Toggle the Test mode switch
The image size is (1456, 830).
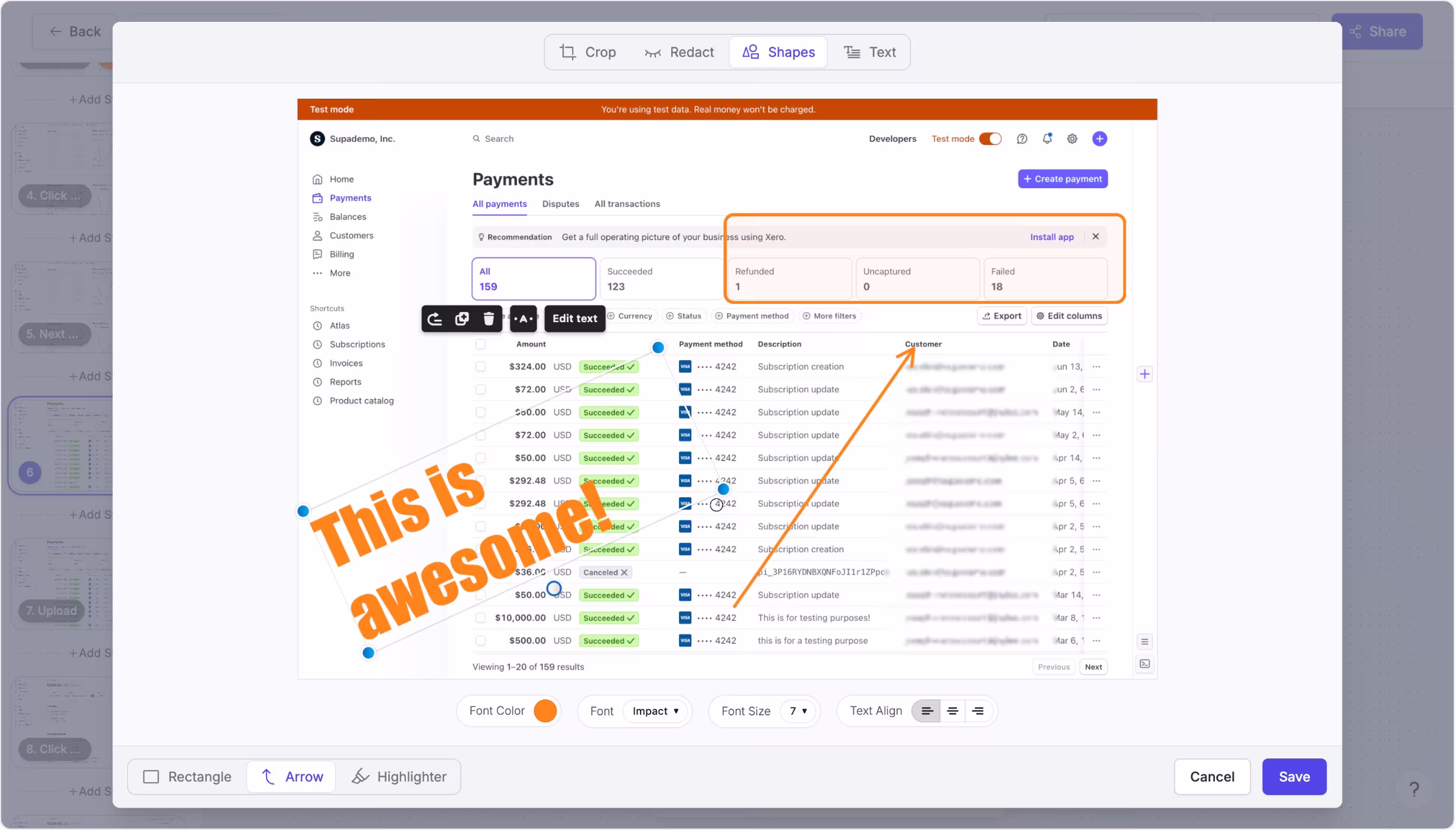(990, 138)
